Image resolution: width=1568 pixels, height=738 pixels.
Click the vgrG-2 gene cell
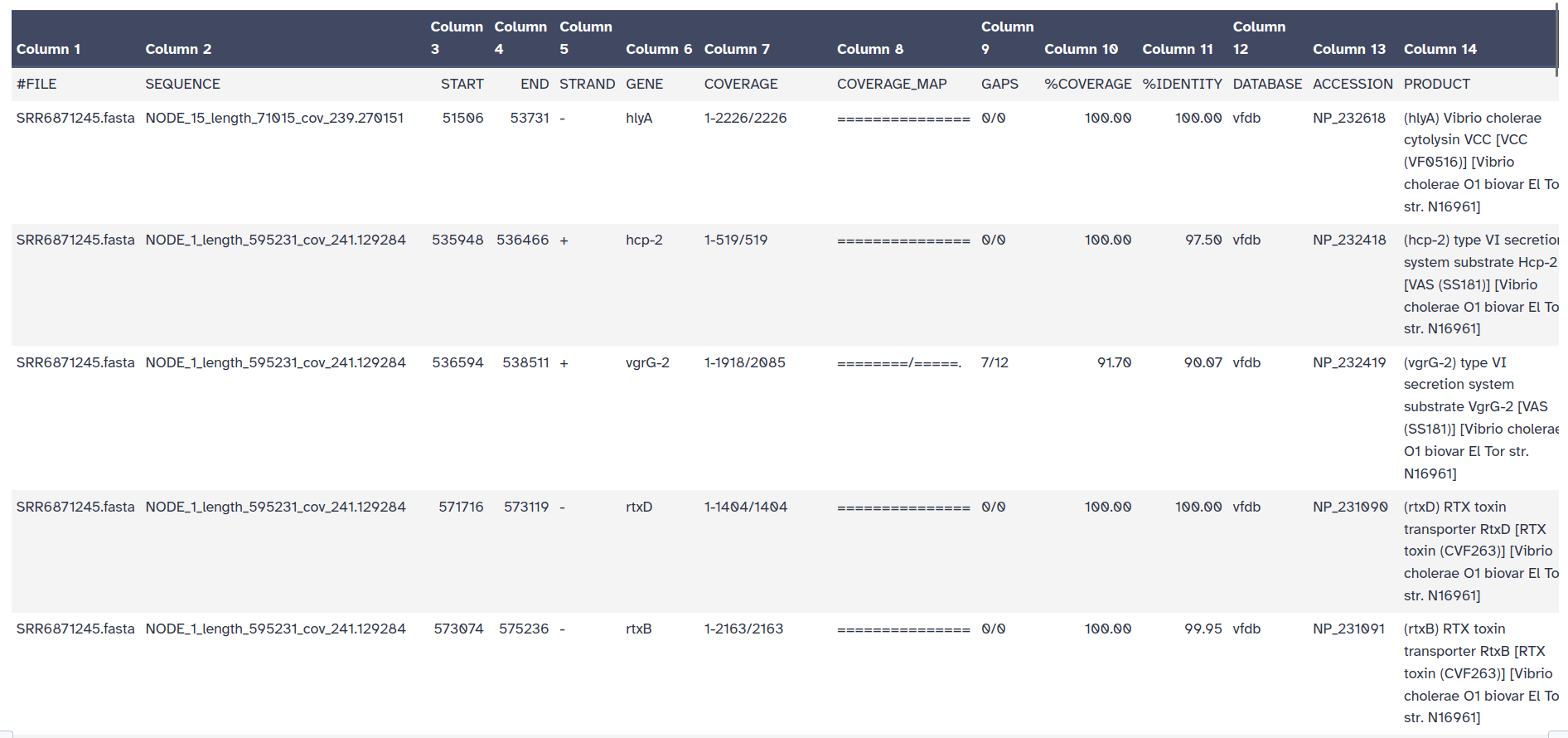coord(647,362)
